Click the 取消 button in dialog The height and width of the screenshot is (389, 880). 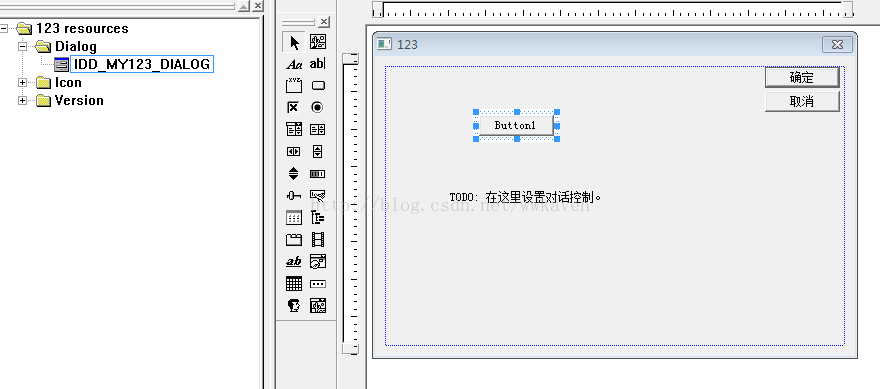(802, 102)
